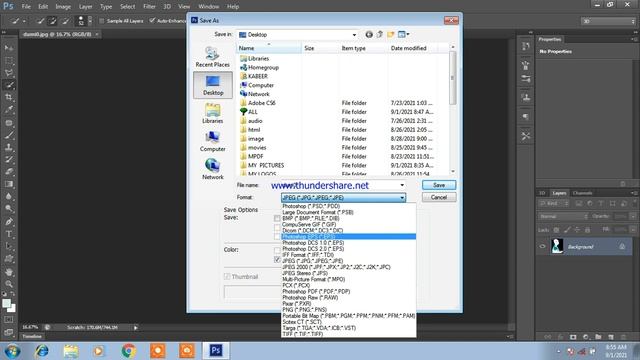Viewport: 640px width, 360px height.
Task: Toggle lock all in Layers panel
Action: coord(587,230)
